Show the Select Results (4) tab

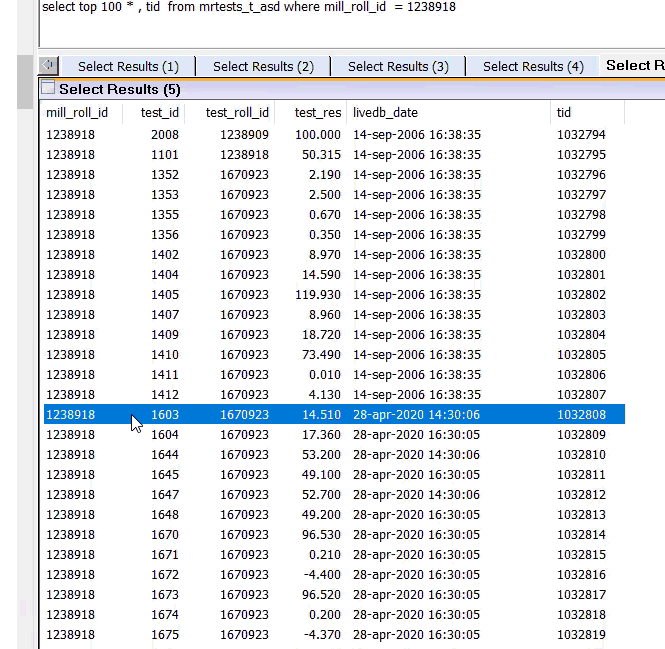click(533, 66)
